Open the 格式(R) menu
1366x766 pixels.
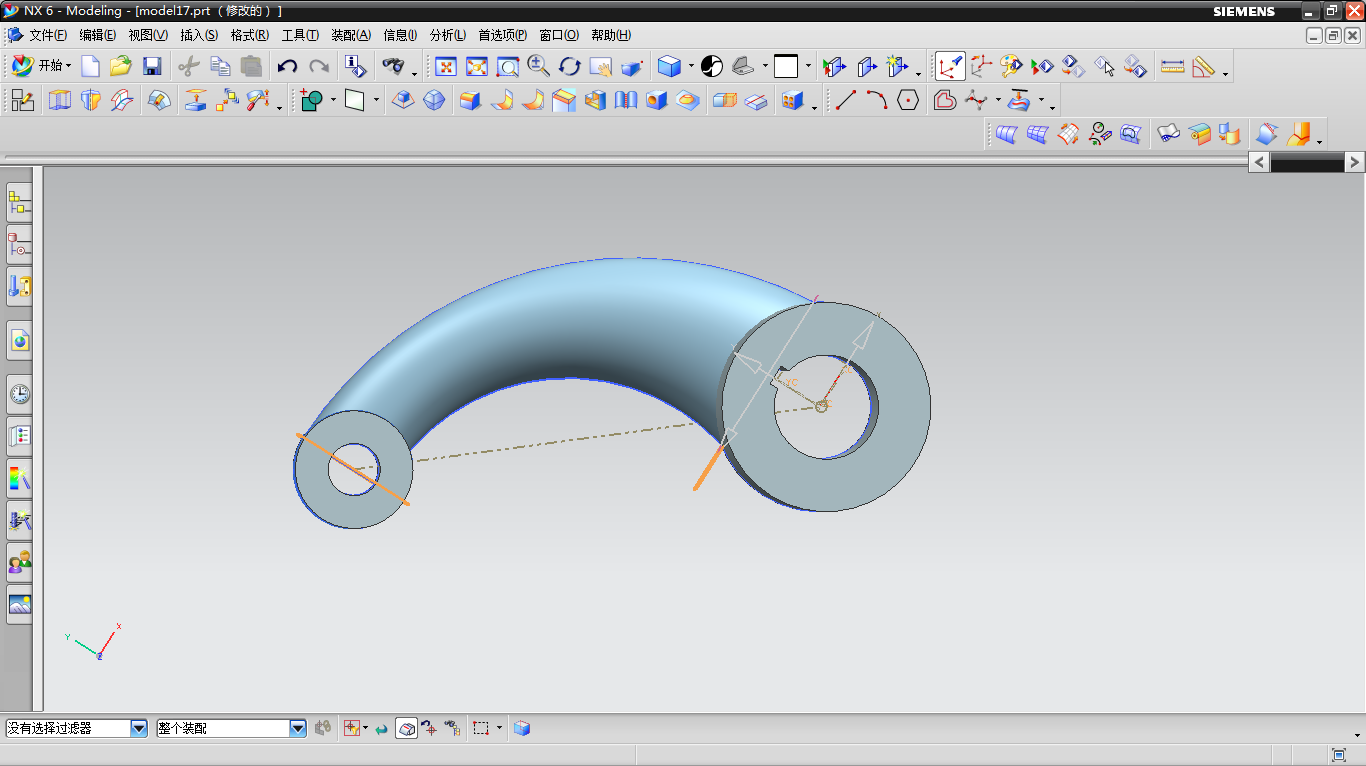coord(249,35)
